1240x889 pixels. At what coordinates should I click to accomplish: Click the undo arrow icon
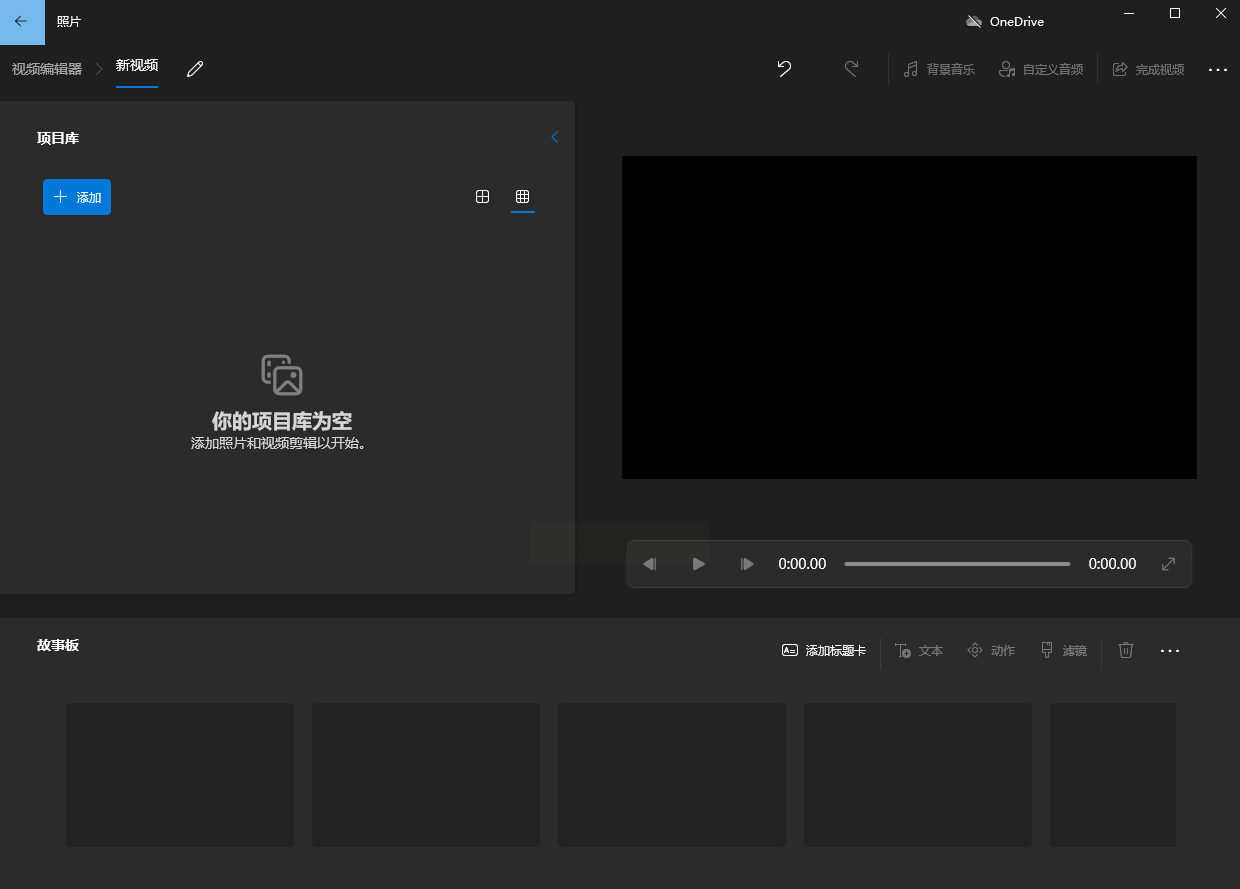pyautogui.click(x=784, y=69)
